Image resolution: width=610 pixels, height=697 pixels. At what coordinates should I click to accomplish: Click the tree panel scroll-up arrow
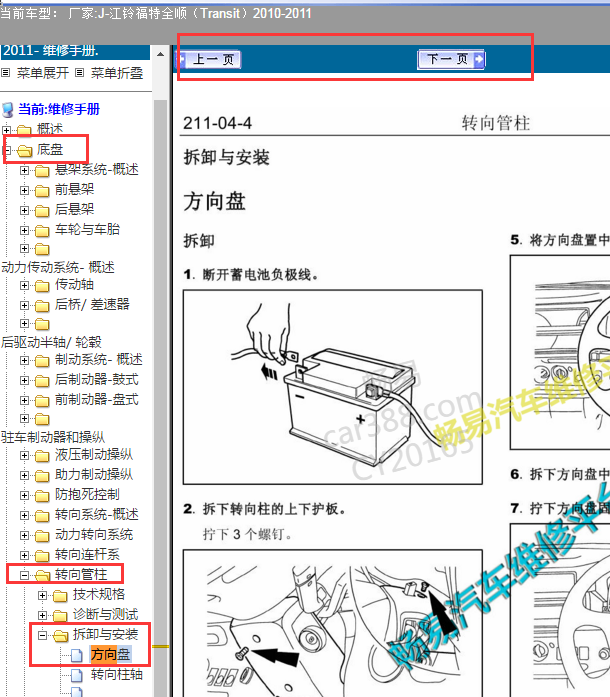click(x=161, y=54)
